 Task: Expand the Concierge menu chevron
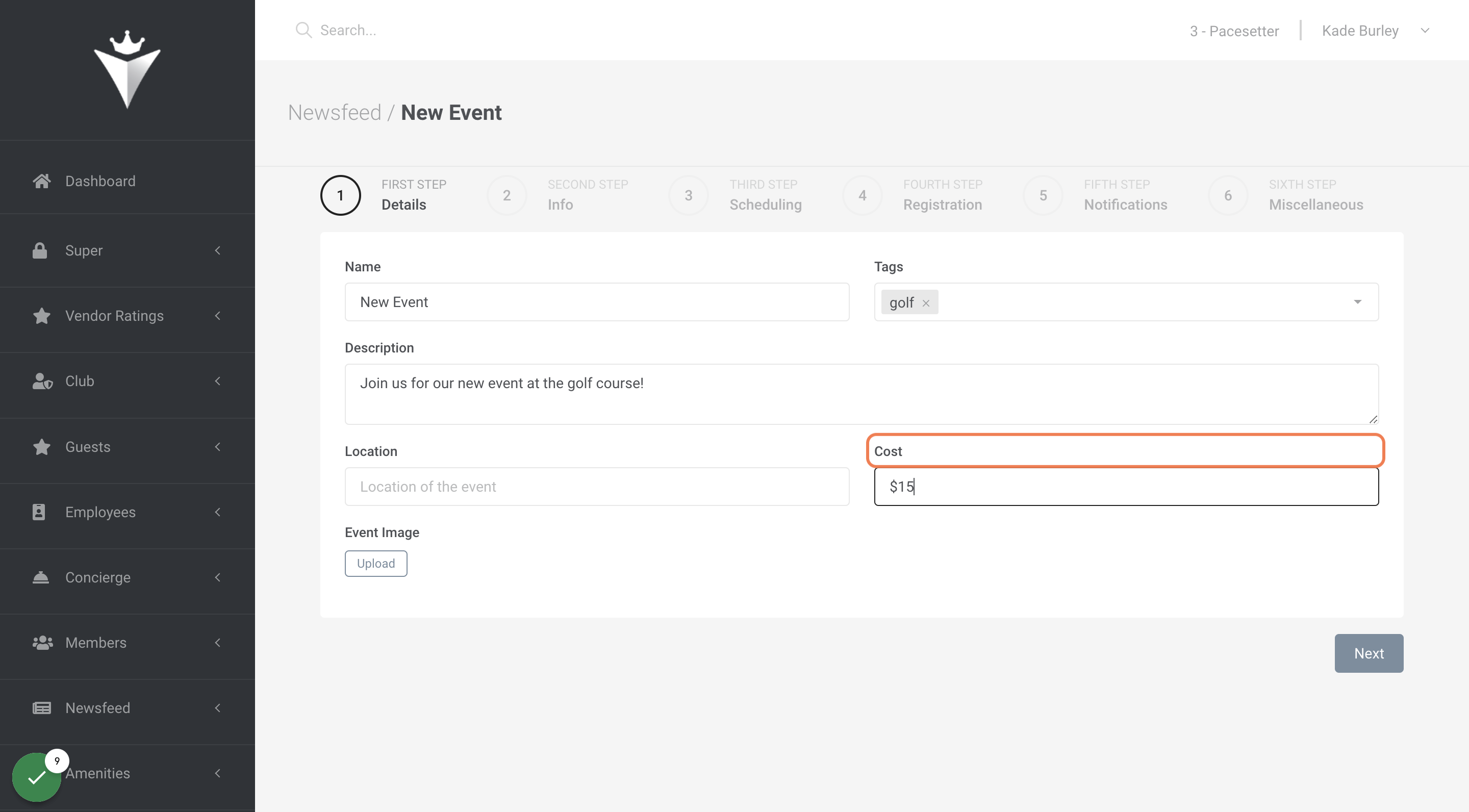point(217,577)
